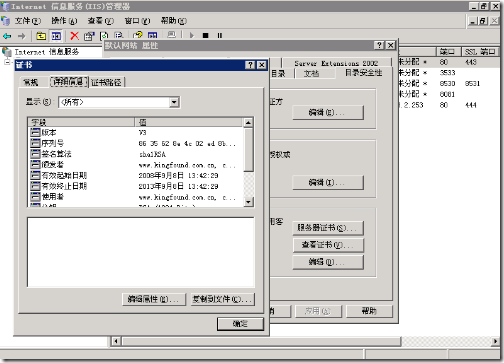Viewport: 504px width, 363px height.
Task: Open the 操作 menu
Action: tap(64, 21)
